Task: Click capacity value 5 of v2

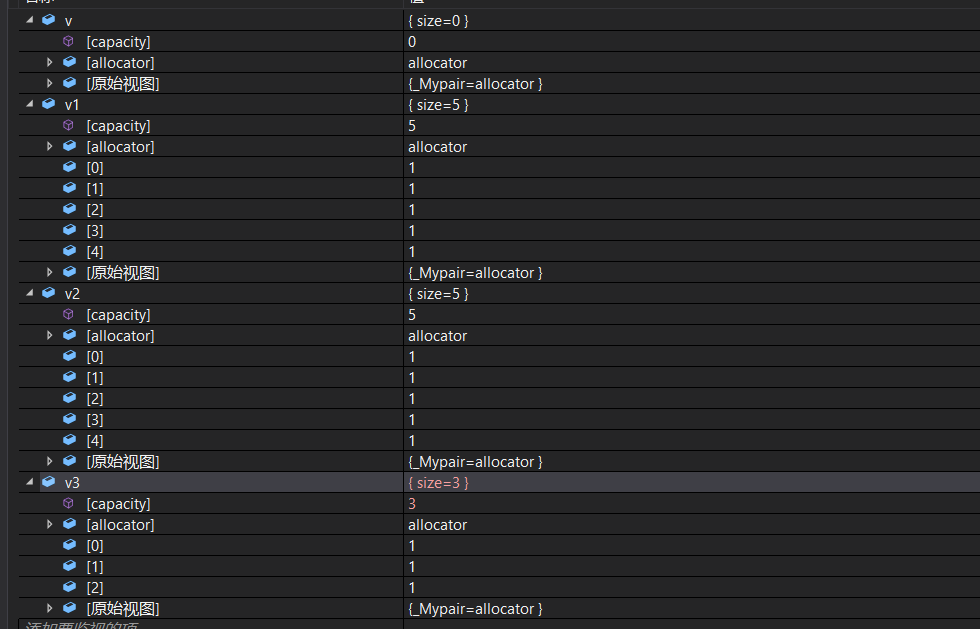Action: [412, 314]
